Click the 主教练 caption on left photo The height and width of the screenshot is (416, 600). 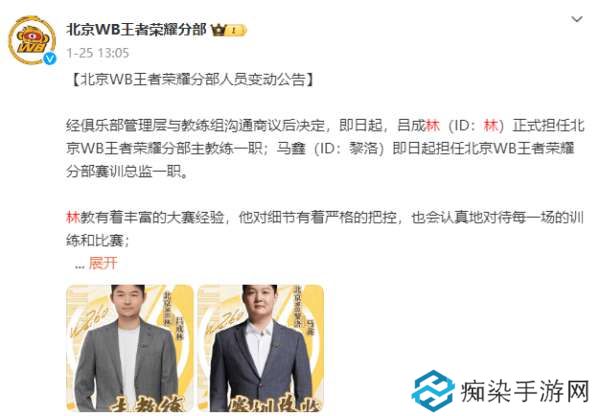[x=147, y=405]
